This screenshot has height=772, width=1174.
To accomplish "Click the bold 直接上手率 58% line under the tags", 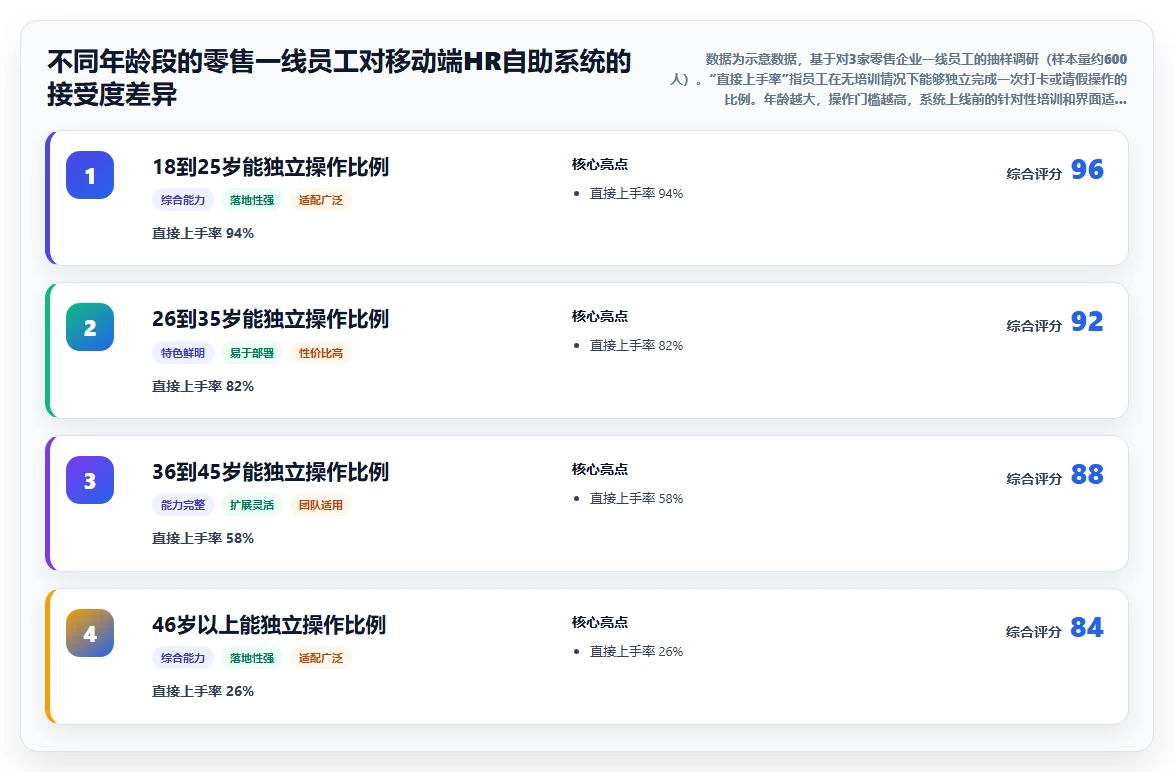I will point(203,538).
